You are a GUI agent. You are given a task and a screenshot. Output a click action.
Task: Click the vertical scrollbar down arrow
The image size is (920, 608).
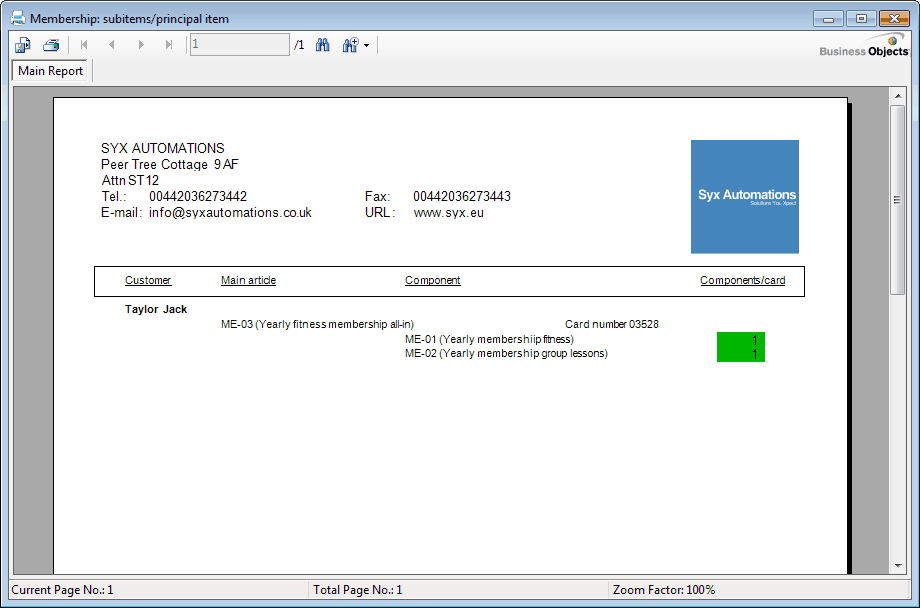pos(897,566)
